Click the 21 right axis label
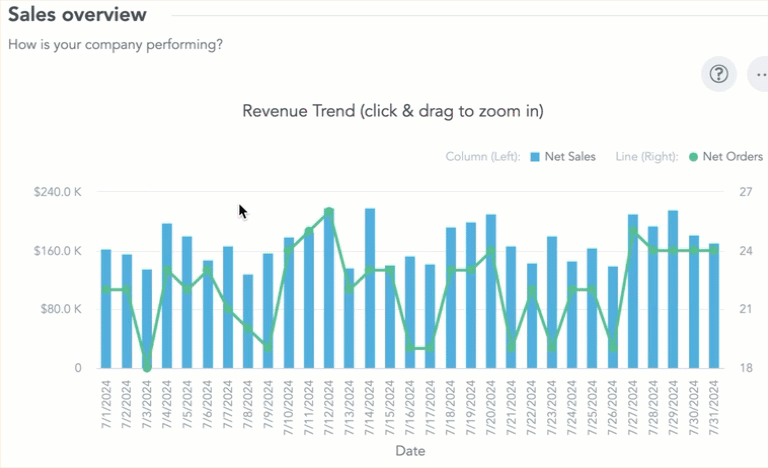The width and height of the screenshot is (768, 468). (x=745, y=309)
